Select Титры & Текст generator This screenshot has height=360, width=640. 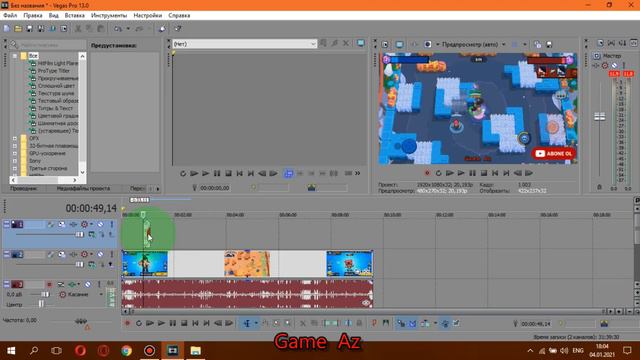coord(56,108)
